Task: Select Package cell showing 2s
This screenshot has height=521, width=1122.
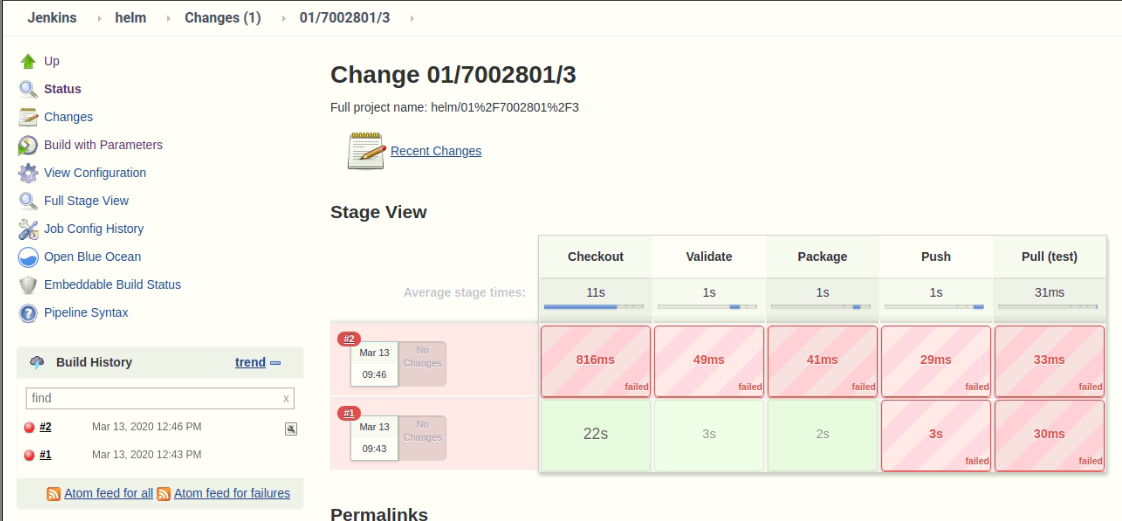Action: click(x=822, y=435)
